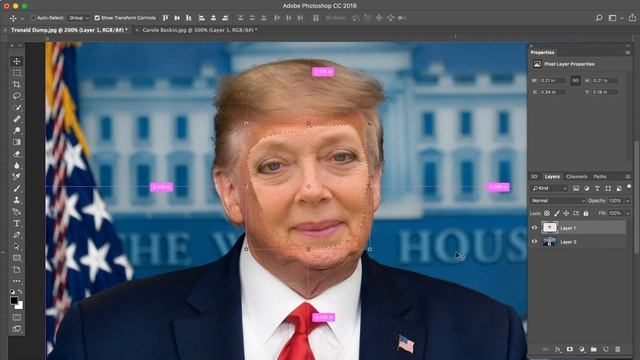Open the Opacity slider arrow
The height and width of the screenshot is (360, 640).
pos(628,201)
